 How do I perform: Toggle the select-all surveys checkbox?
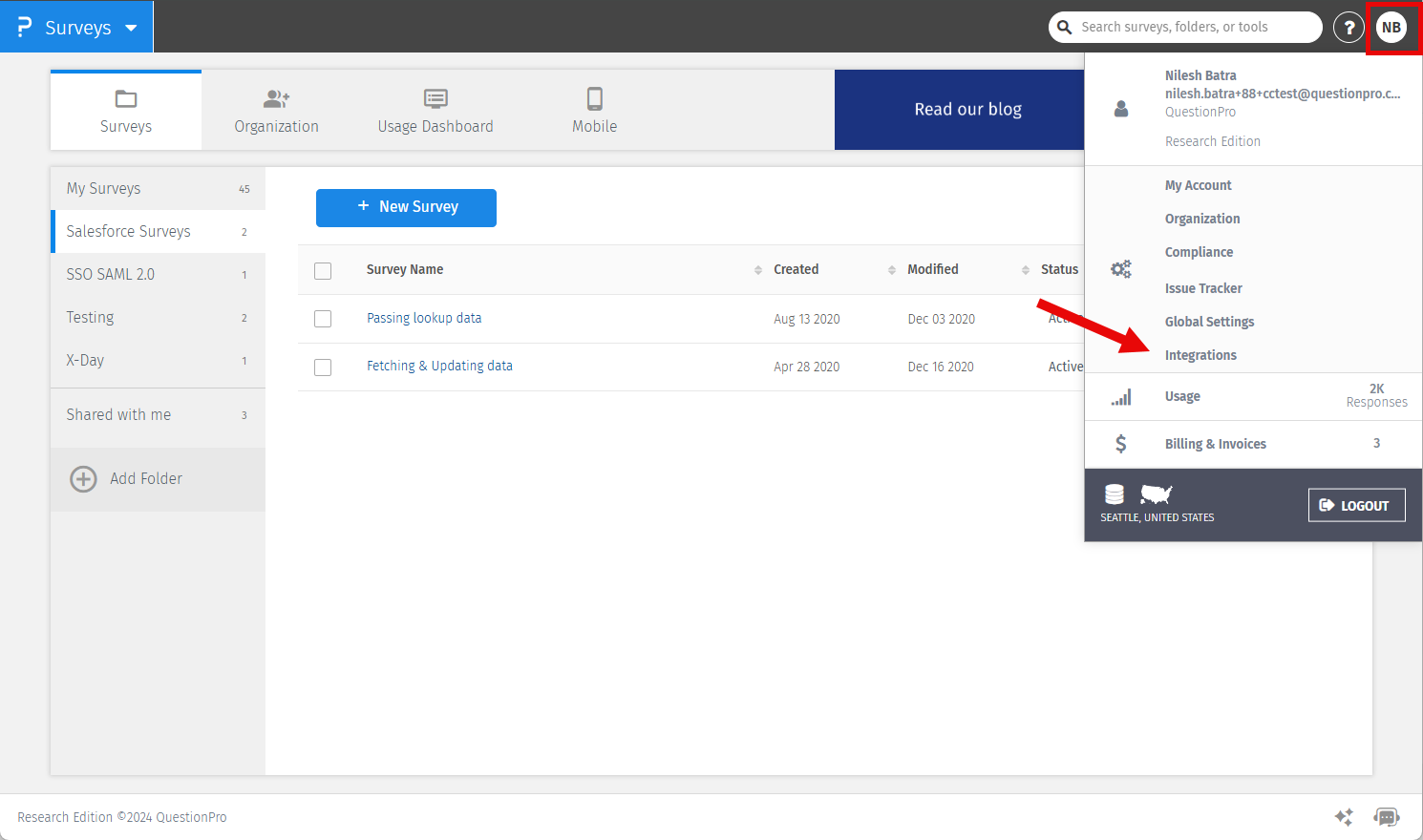tap(323, 271)
